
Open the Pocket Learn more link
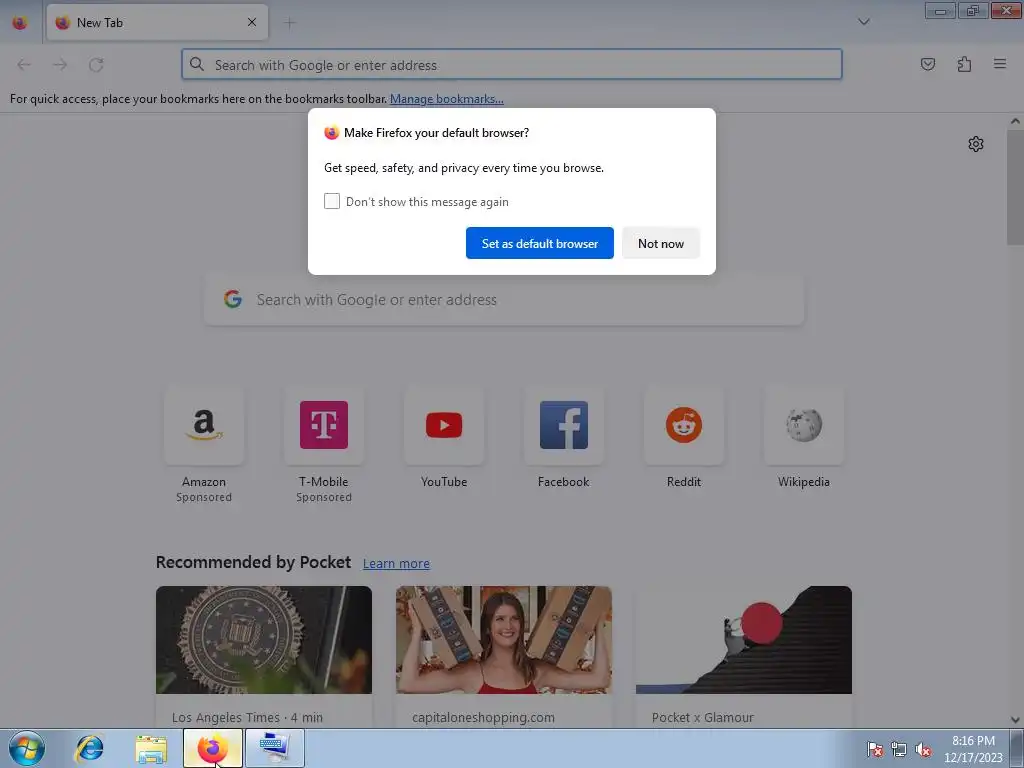396,563
